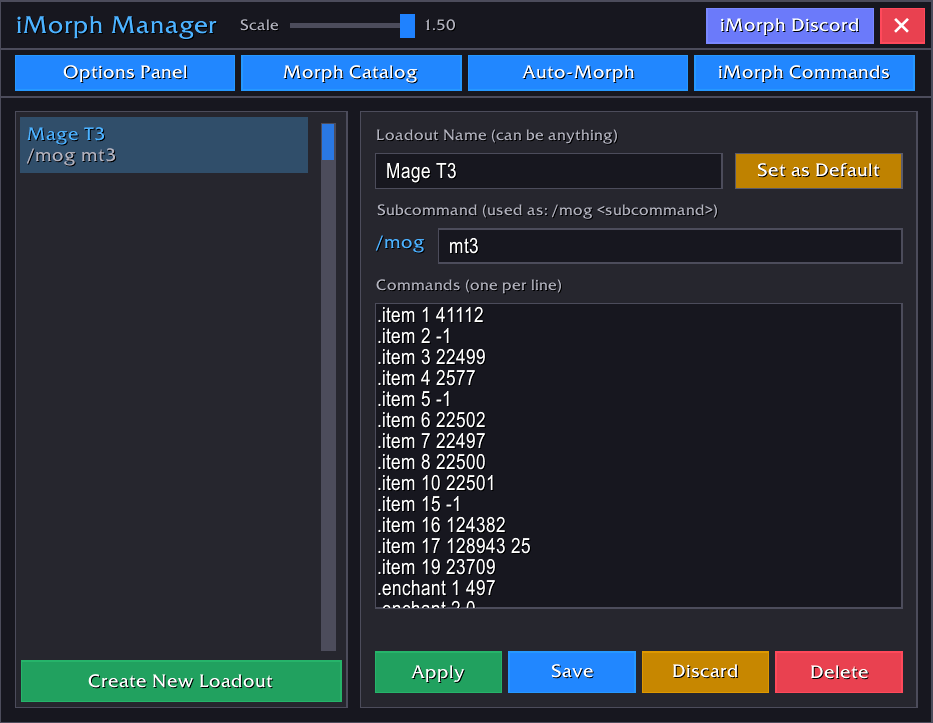
Task: Create a new loadout
Action: [181, 681]
